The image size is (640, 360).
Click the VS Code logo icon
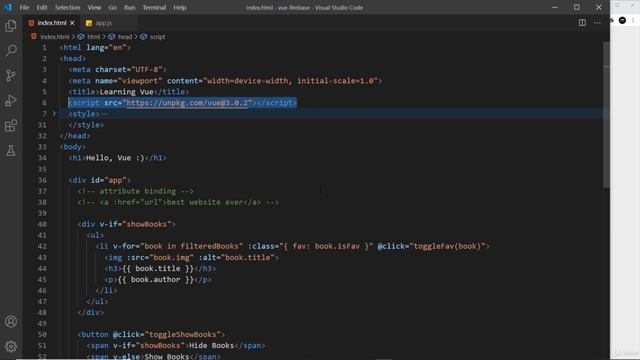coord(8,7)
